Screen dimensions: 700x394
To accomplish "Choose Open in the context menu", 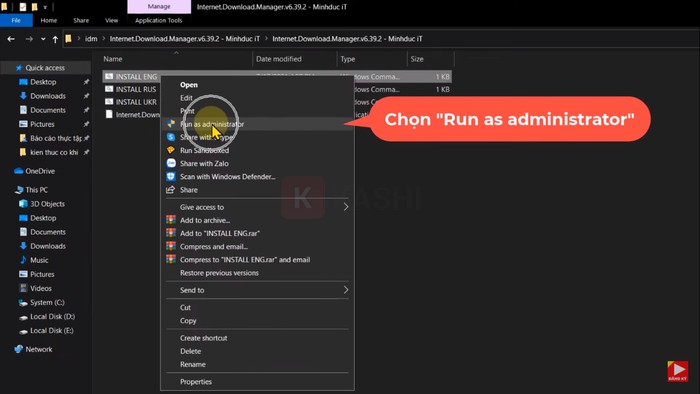I will pyautogui.click(x=188, y=85).
